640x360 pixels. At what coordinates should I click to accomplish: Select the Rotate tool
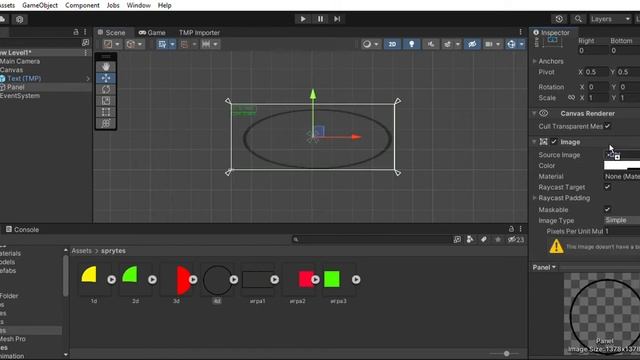click(x=106, y=89)
